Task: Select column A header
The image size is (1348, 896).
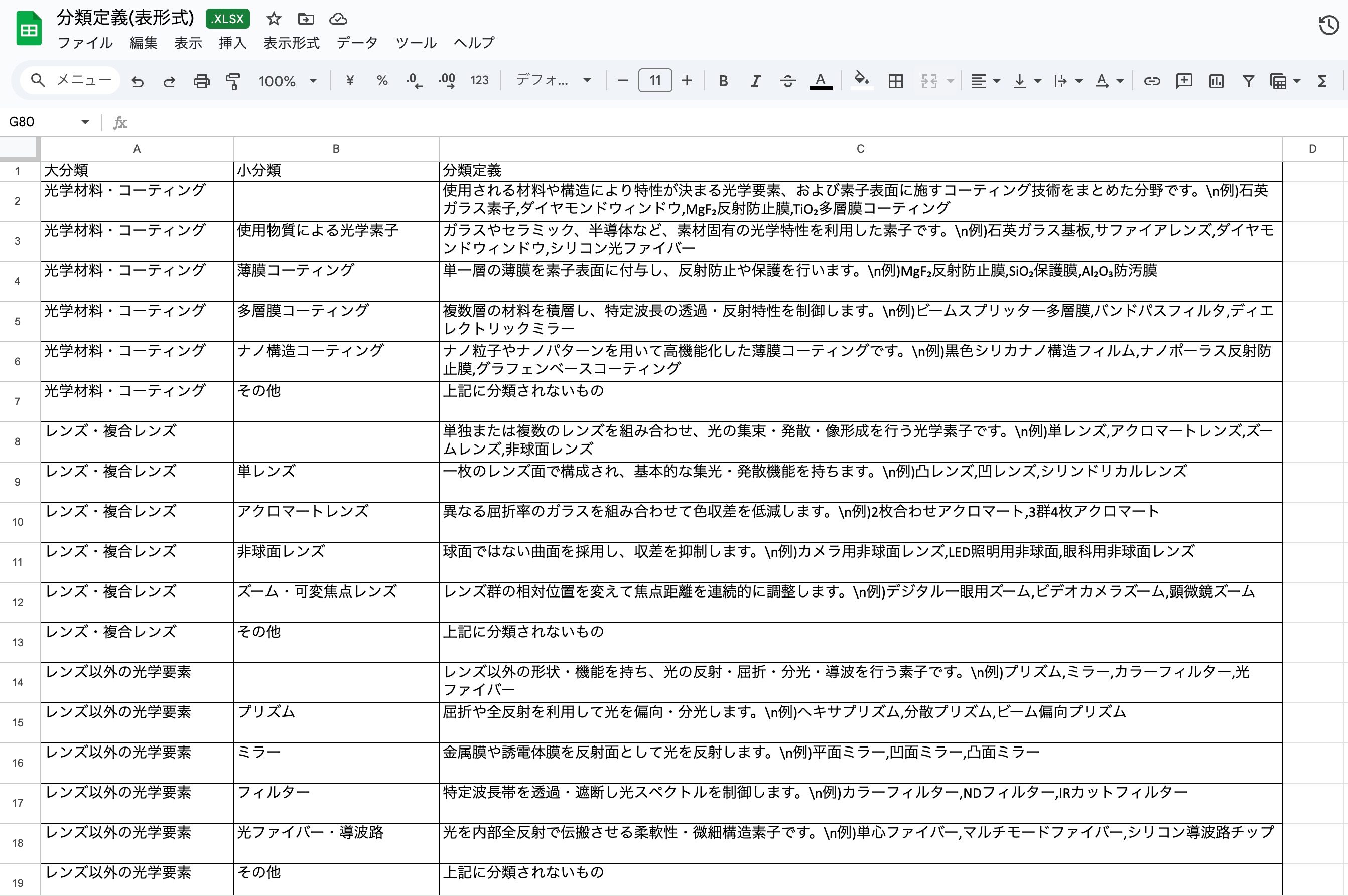Action: 137,148
